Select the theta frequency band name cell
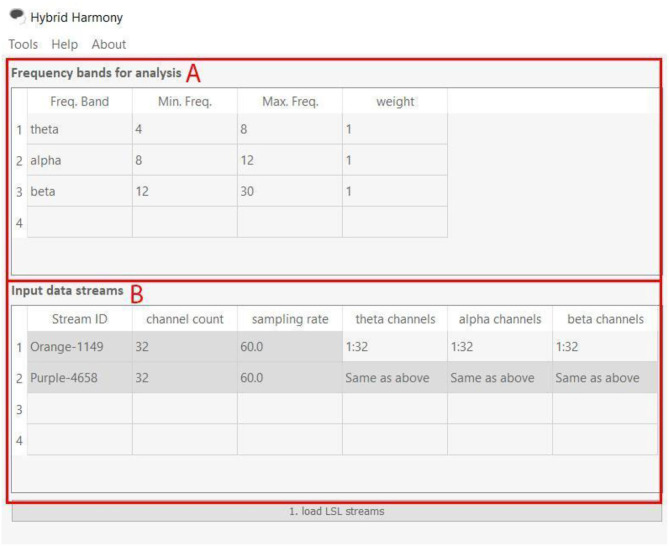 click(x=80, y=129)
